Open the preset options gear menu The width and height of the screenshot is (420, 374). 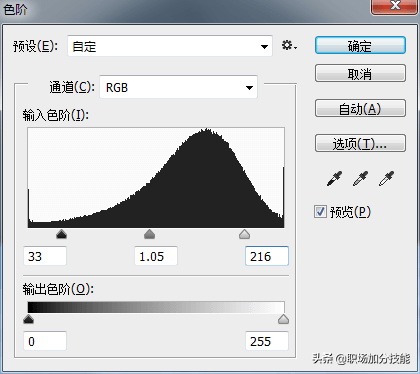(x=289, y=46)
